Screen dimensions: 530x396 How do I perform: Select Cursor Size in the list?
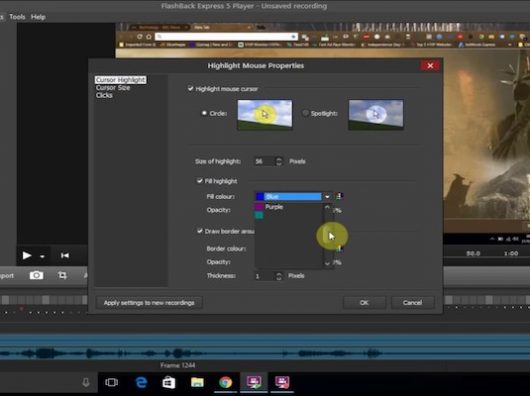click(x=113, y=88)
